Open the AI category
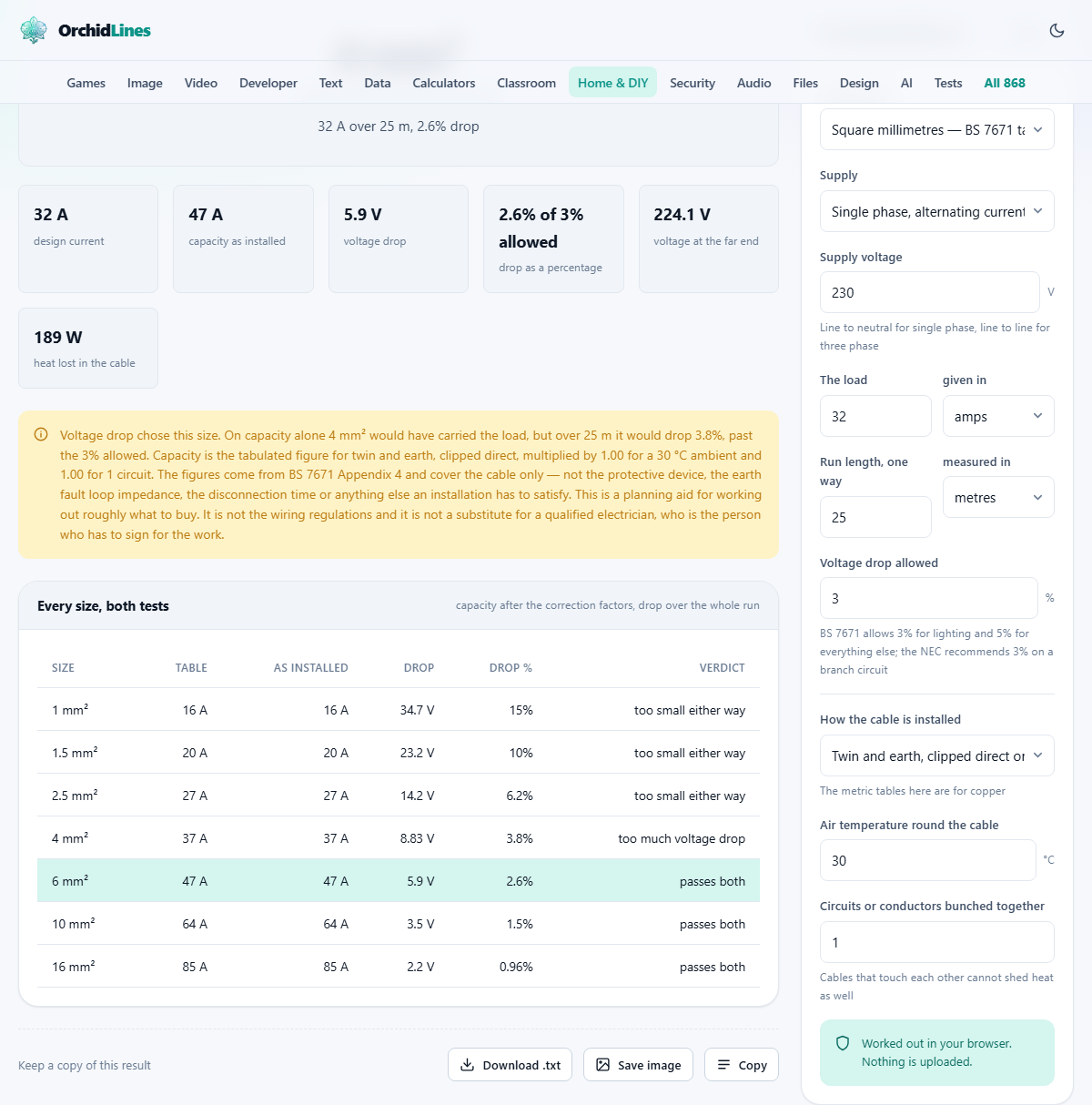Viewport: 1092px width, 1105px height. coord(906,83)
